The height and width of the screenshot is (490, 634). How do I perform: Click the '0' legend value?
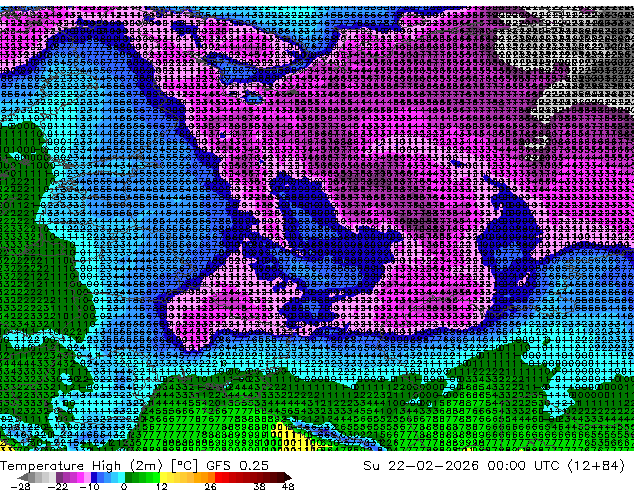124,486
